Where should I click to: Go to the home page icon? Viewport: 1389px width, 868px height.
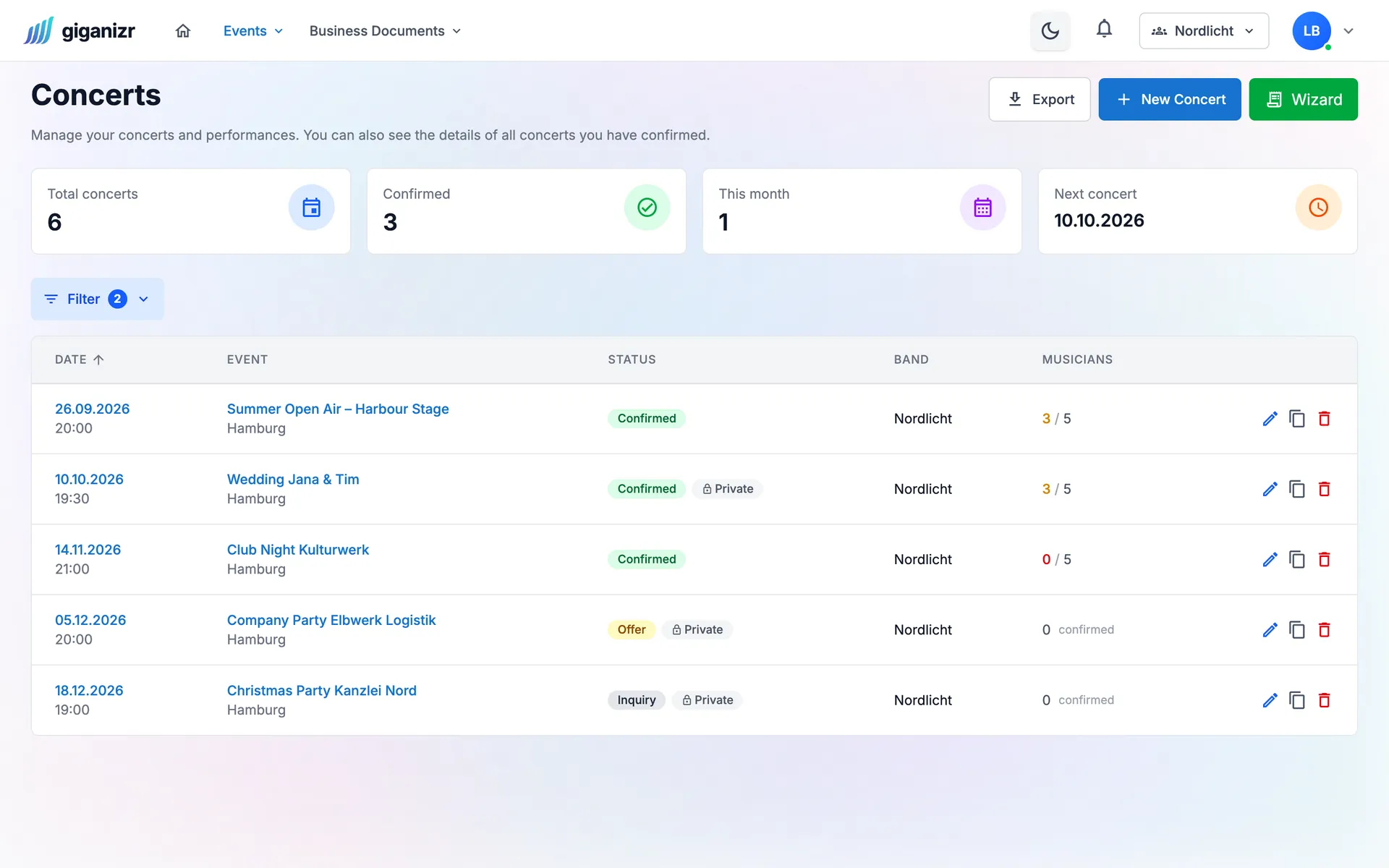coord(183,30)
